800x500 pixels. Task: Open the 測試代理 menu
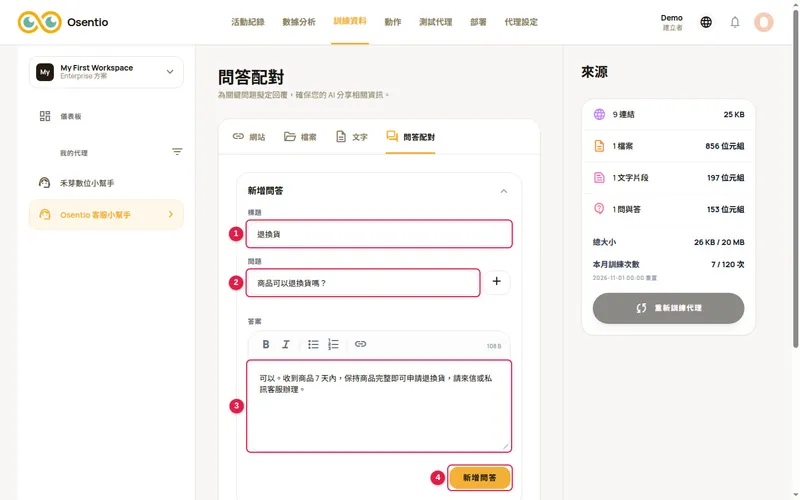coord(436,22)
